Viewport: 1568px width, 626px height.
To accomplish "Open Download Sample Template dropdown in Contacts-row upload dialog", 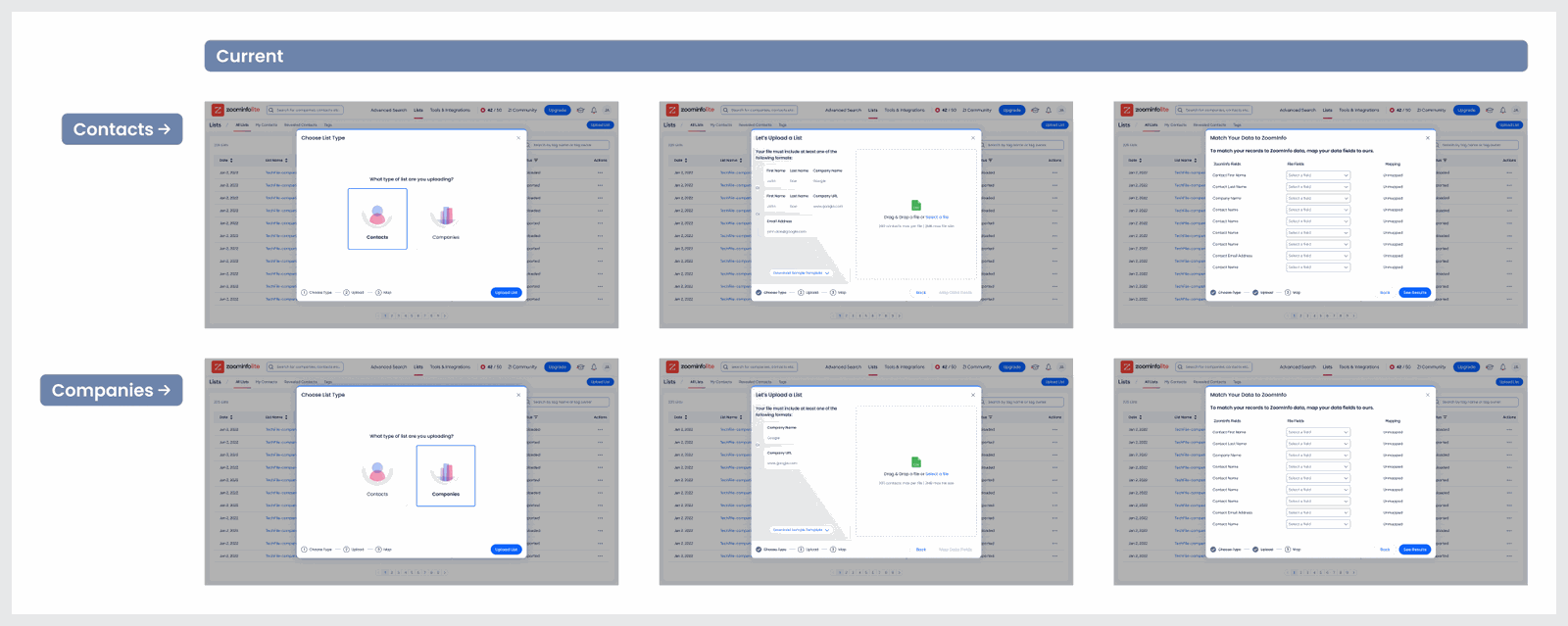I will [x=801, y=272].
